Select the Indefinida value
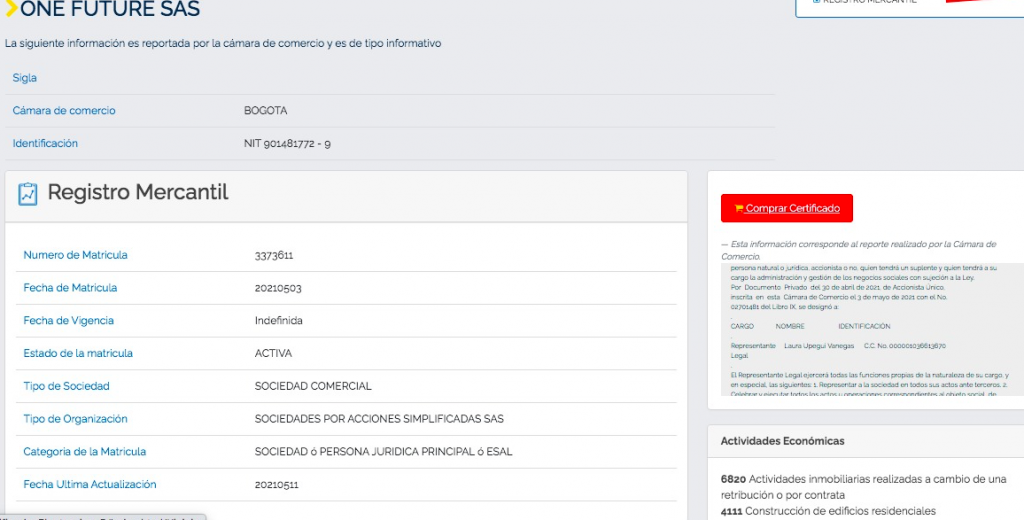This screenshot has height=520, width=1024. point(278,321)
